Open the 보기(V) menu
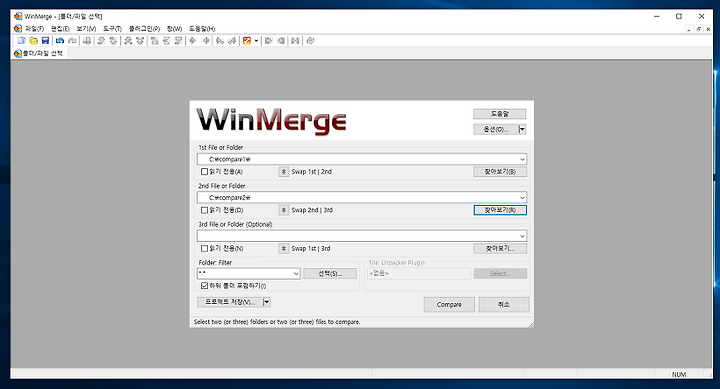The width and height of the screenshot is (720, 389). pyautogui.click(x=86, y=28)
